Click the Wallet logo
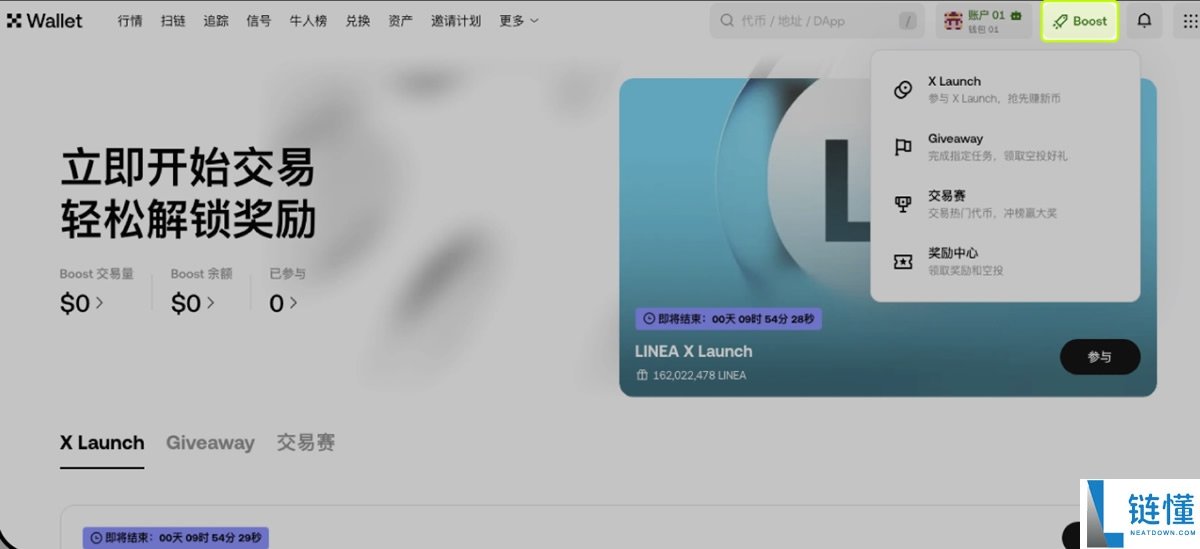This screenshot has width=1200, height=549. click(x=45, y=20)
